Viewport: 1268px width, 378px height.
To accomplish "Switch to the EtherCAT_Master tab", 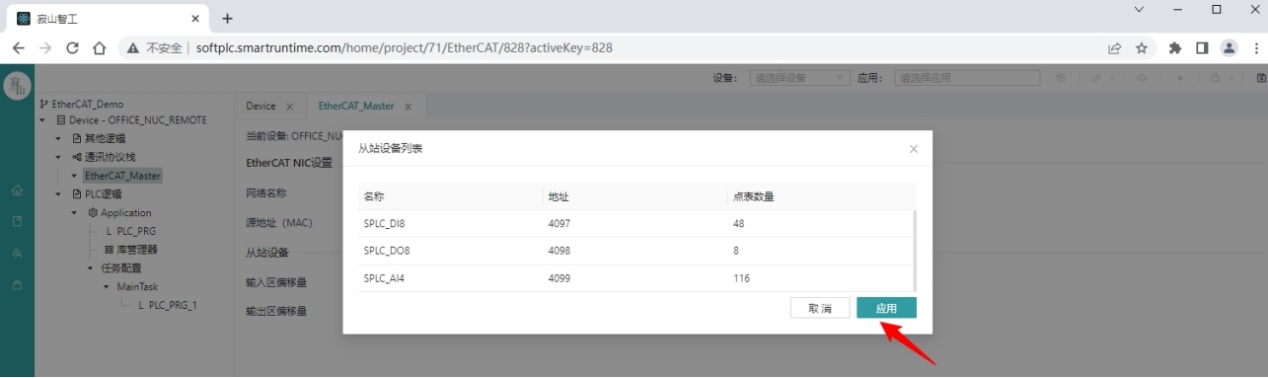I will click(x=356, y=106).
